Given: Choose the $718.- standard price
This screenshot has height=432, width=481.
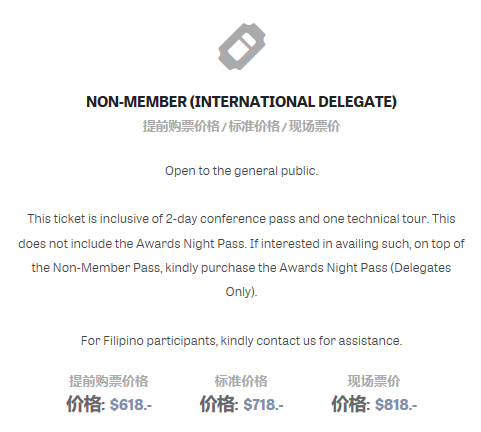Looking at the screenshot, I should (x=263, y=405).
